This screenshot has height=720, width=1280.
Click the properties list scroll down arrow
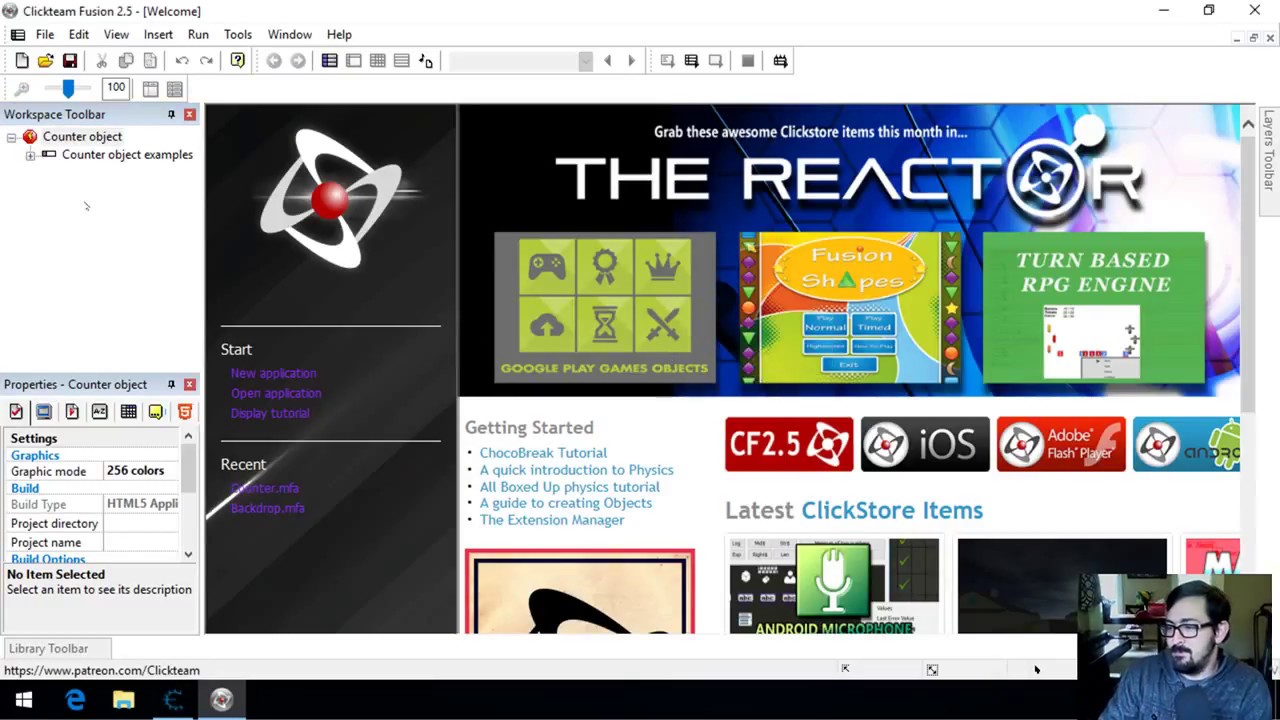pos(188,553)
